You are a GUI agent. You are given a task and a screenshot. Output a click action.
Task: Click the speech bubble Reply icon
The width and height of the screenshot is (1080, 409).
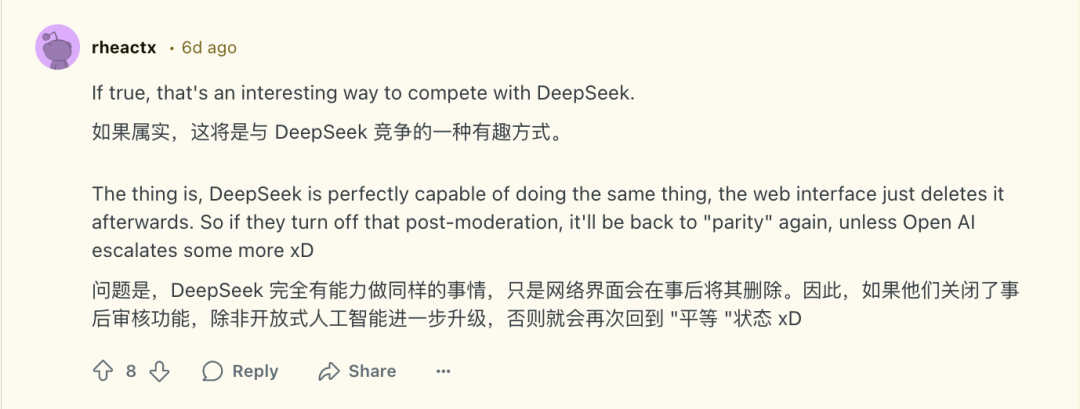(x=213, y=371)
